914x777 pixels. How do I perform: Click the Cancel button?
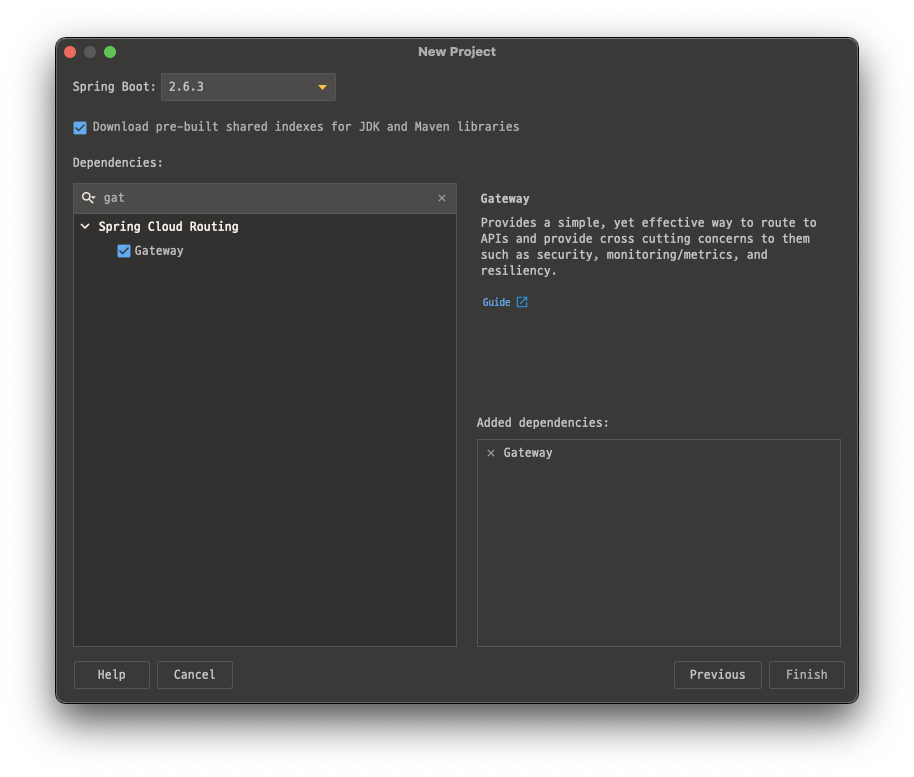coord(195,674)
